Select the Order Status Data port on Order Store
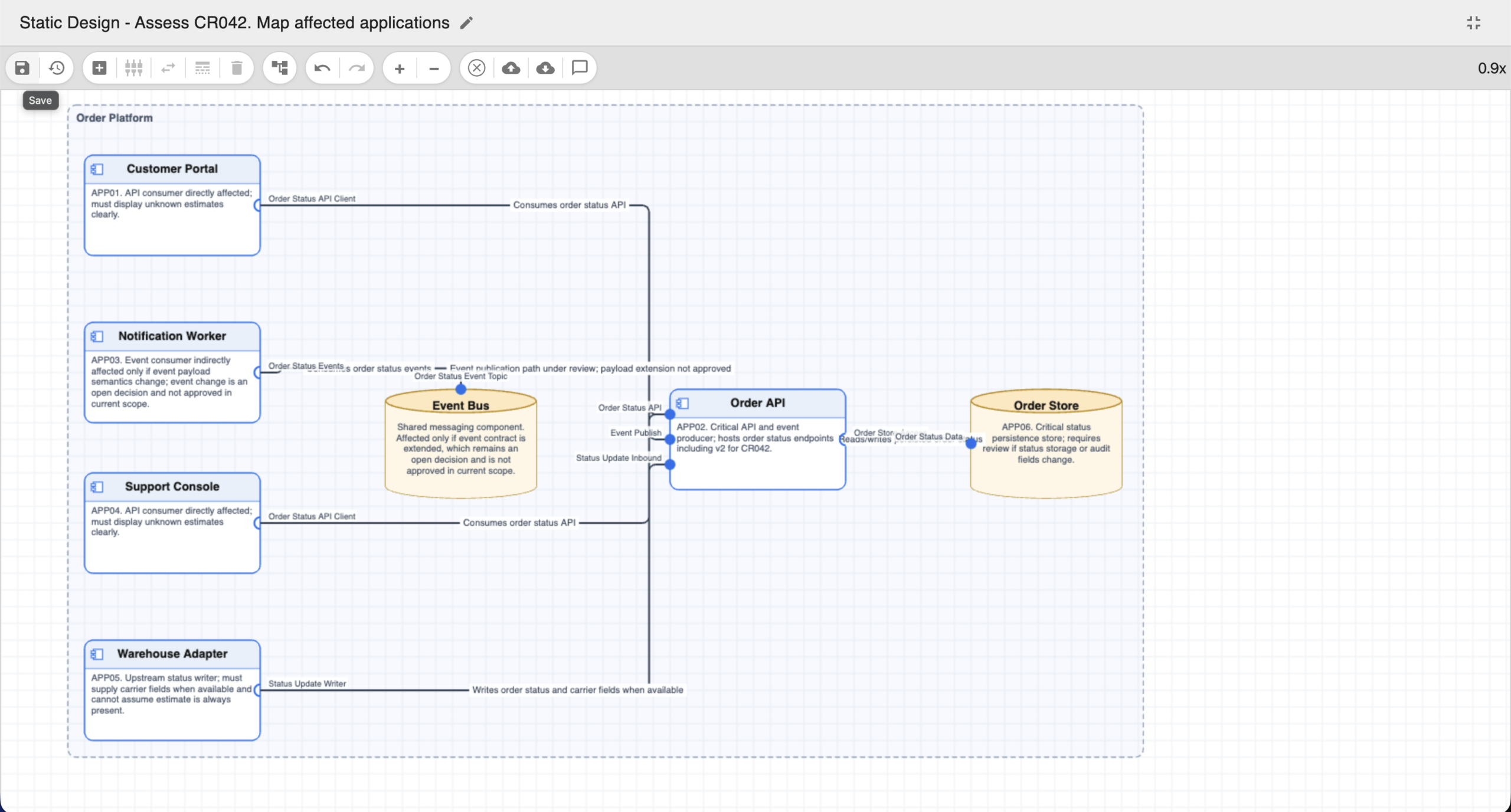This screenshot has height=812, width=1511. coord(971,443)
